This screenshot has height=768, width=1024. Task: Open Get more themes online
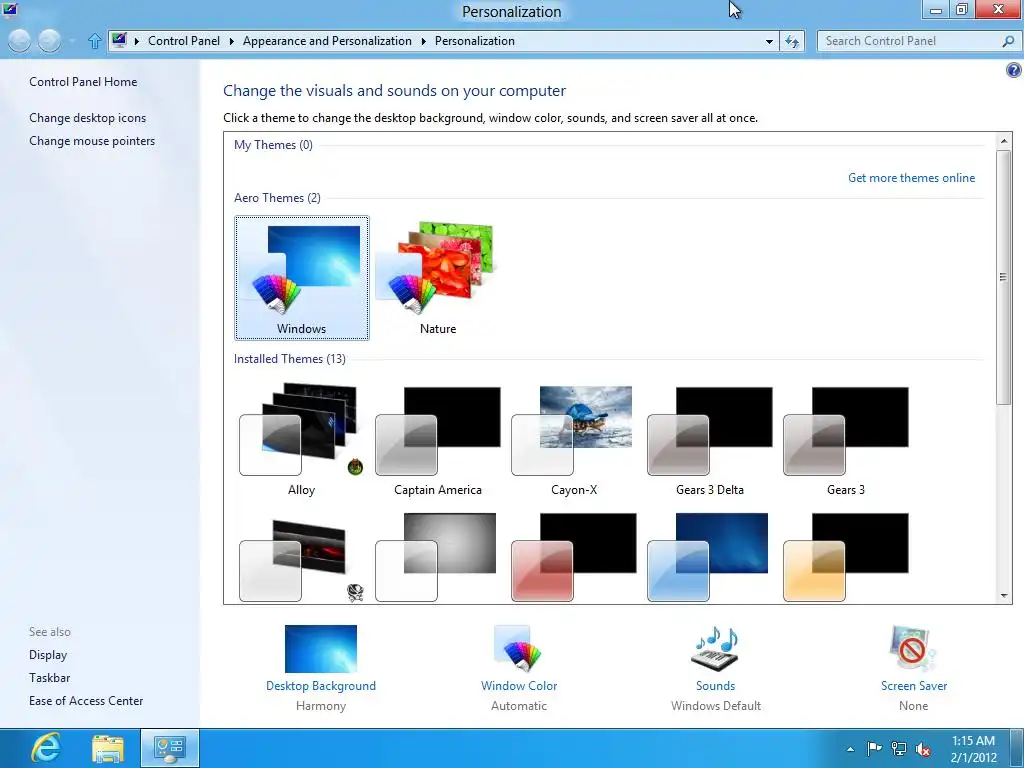911,178
